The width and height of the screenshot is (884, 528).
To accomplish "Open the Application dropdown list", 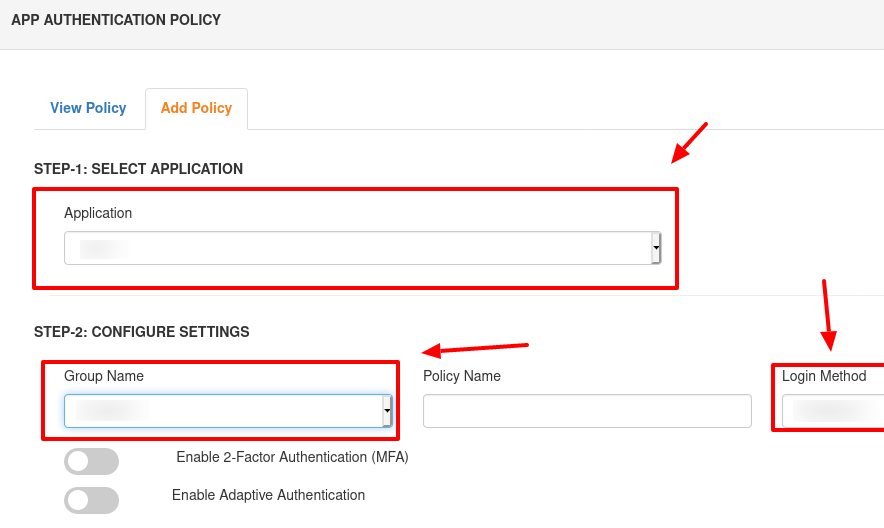I will (362, 248).
